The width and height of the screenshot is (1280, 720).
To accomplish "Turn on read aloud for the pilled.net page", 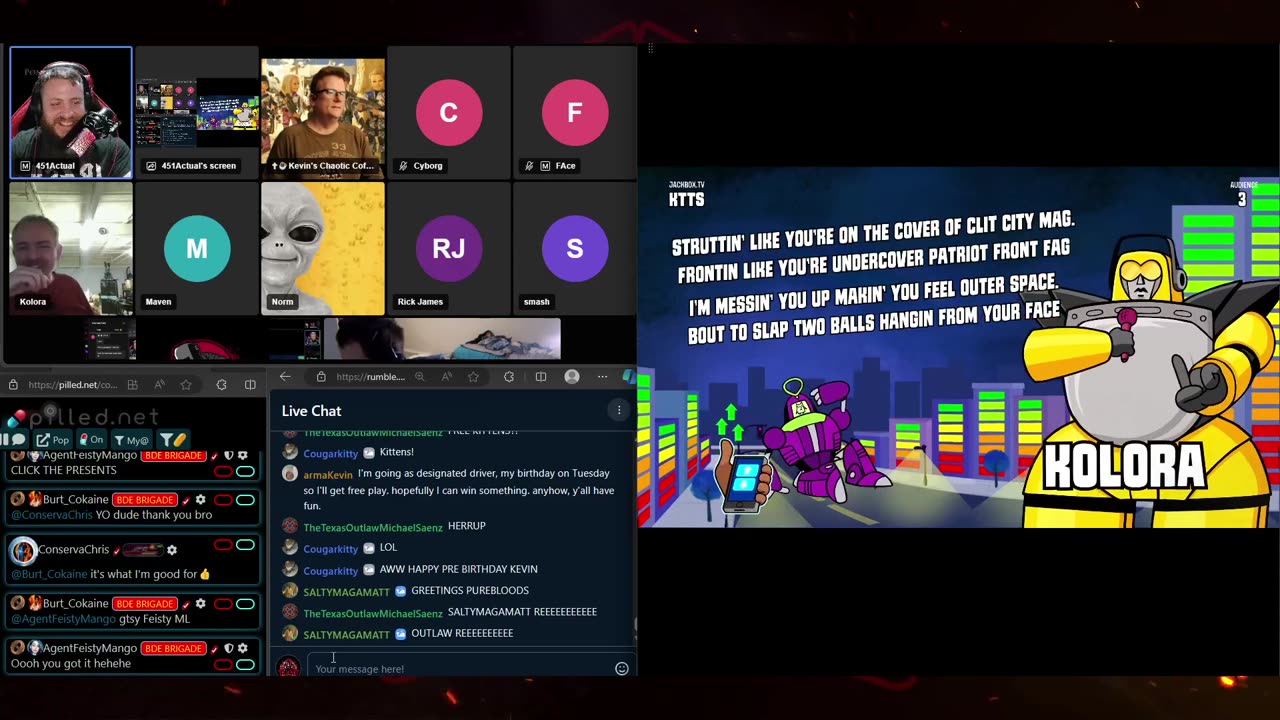I will [x=159, y=385].
